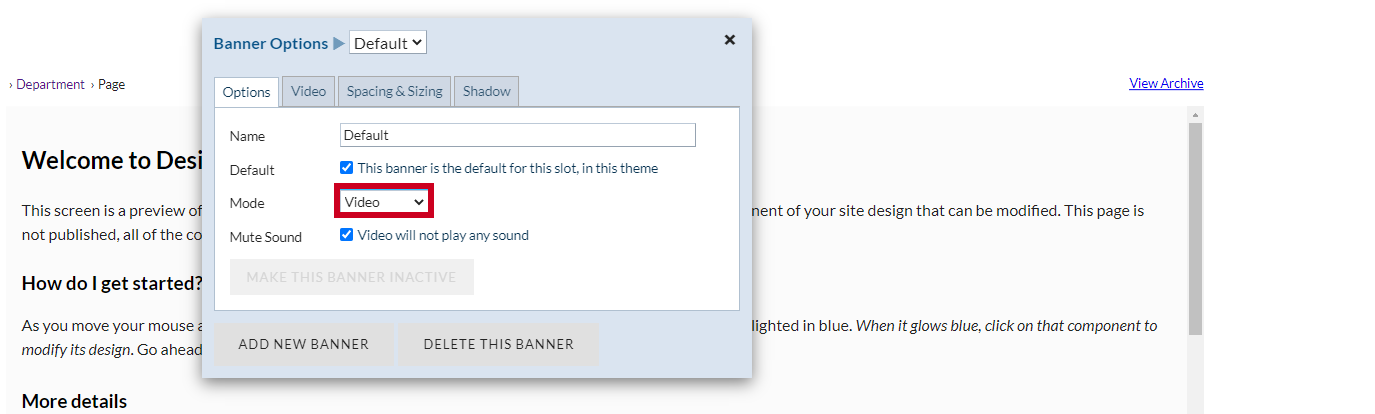Click the Page breadcrumb text
This screenshot has width=1375, height=414.
pyautogui.click(x=111, y=84)
